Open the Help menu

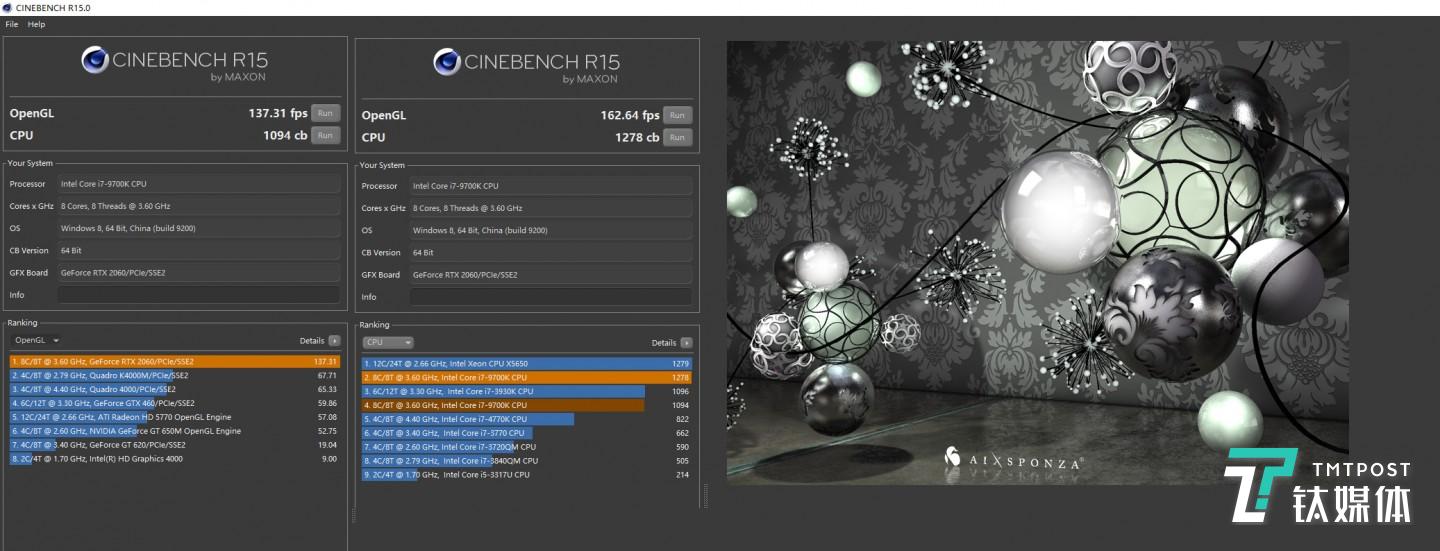click(x=37, y=24)
